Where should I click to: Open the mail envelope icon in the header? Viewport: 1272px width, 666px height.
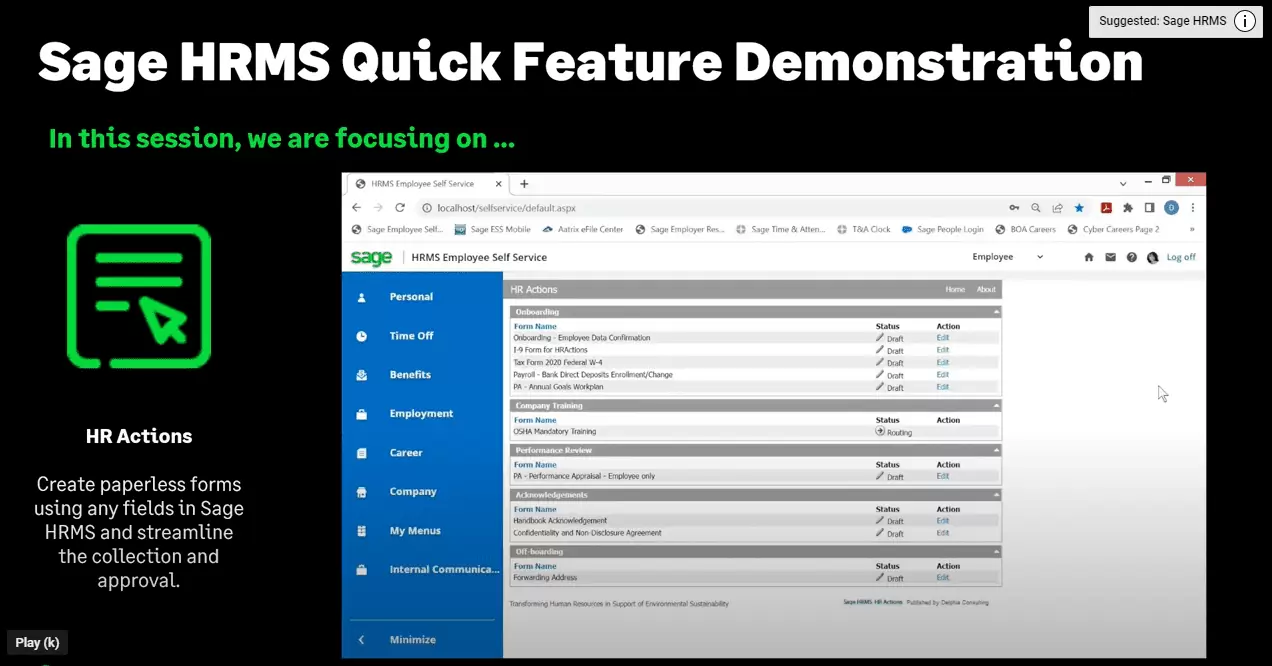click(x=1110, y=257)
